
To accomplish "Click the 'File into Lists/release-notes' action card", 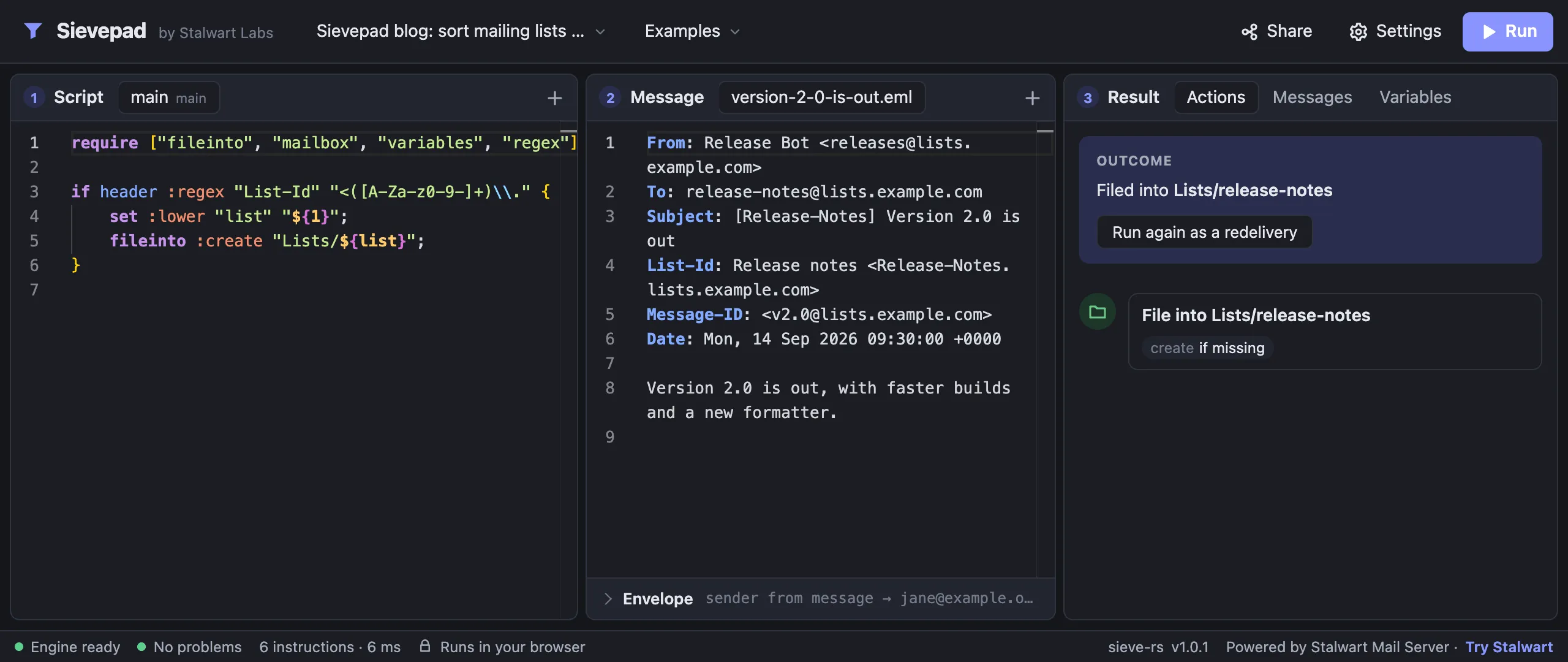I will pos(1335,332).
